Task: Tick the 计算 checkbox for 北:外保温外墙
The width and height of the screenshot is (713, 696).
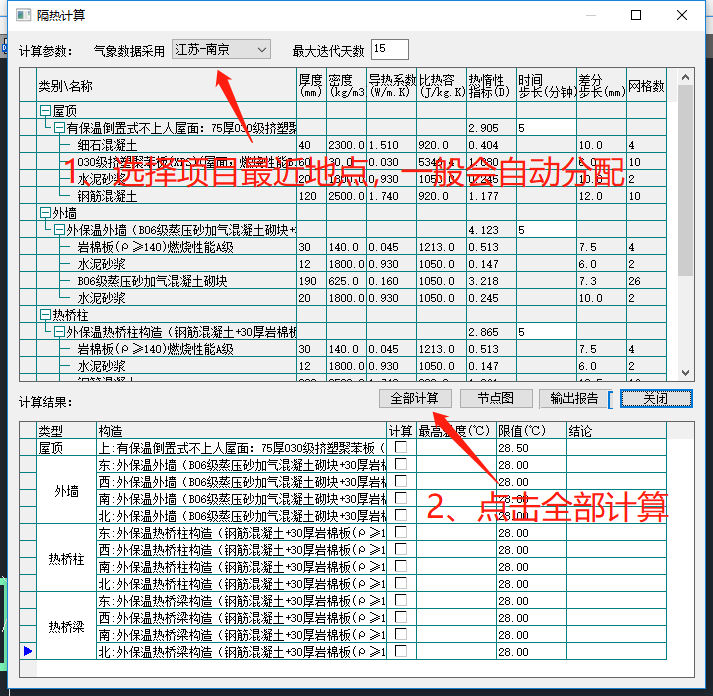Action: 401,515
